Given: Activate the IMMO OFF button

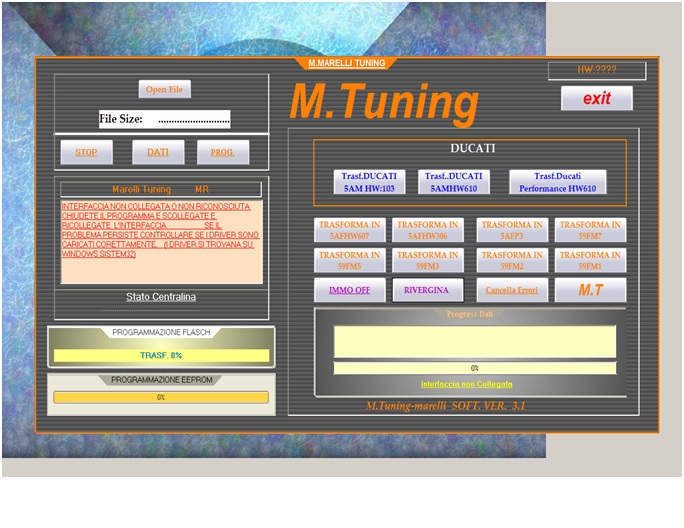Looking at the screenshot, I should click(x=349, y=290).
